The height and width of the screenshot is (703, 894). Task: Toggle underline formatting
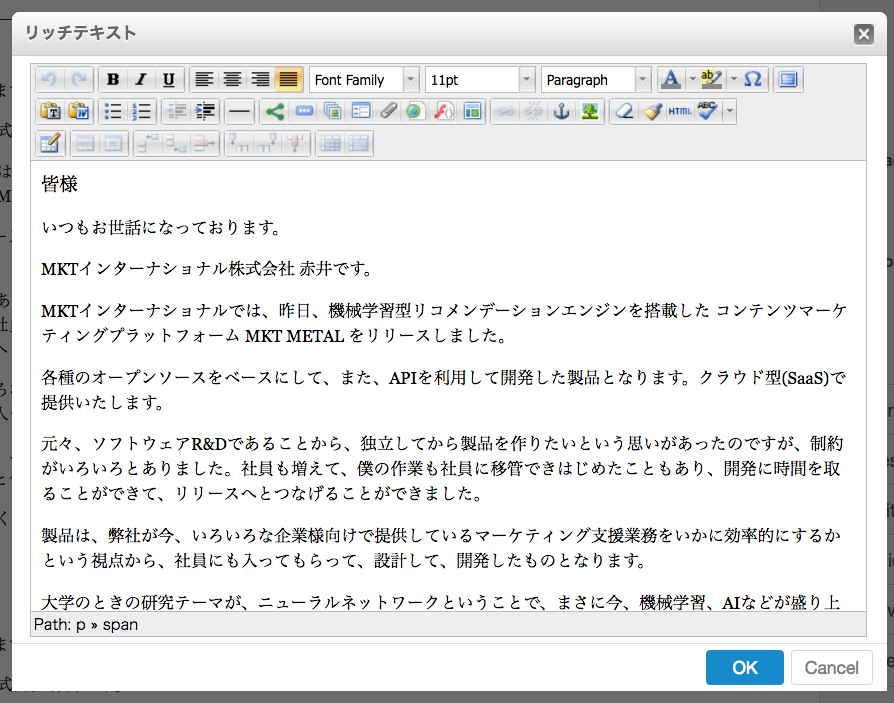pos(169,80)
